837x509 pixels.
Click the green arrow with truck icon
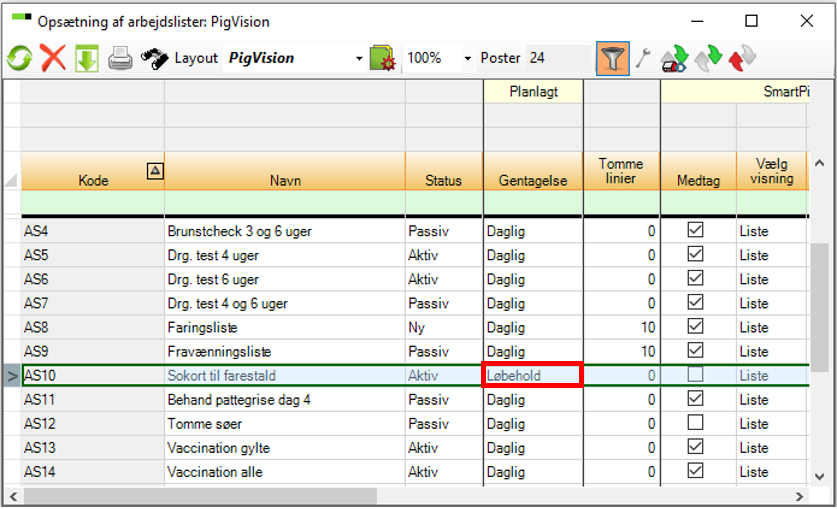point(674,58)
